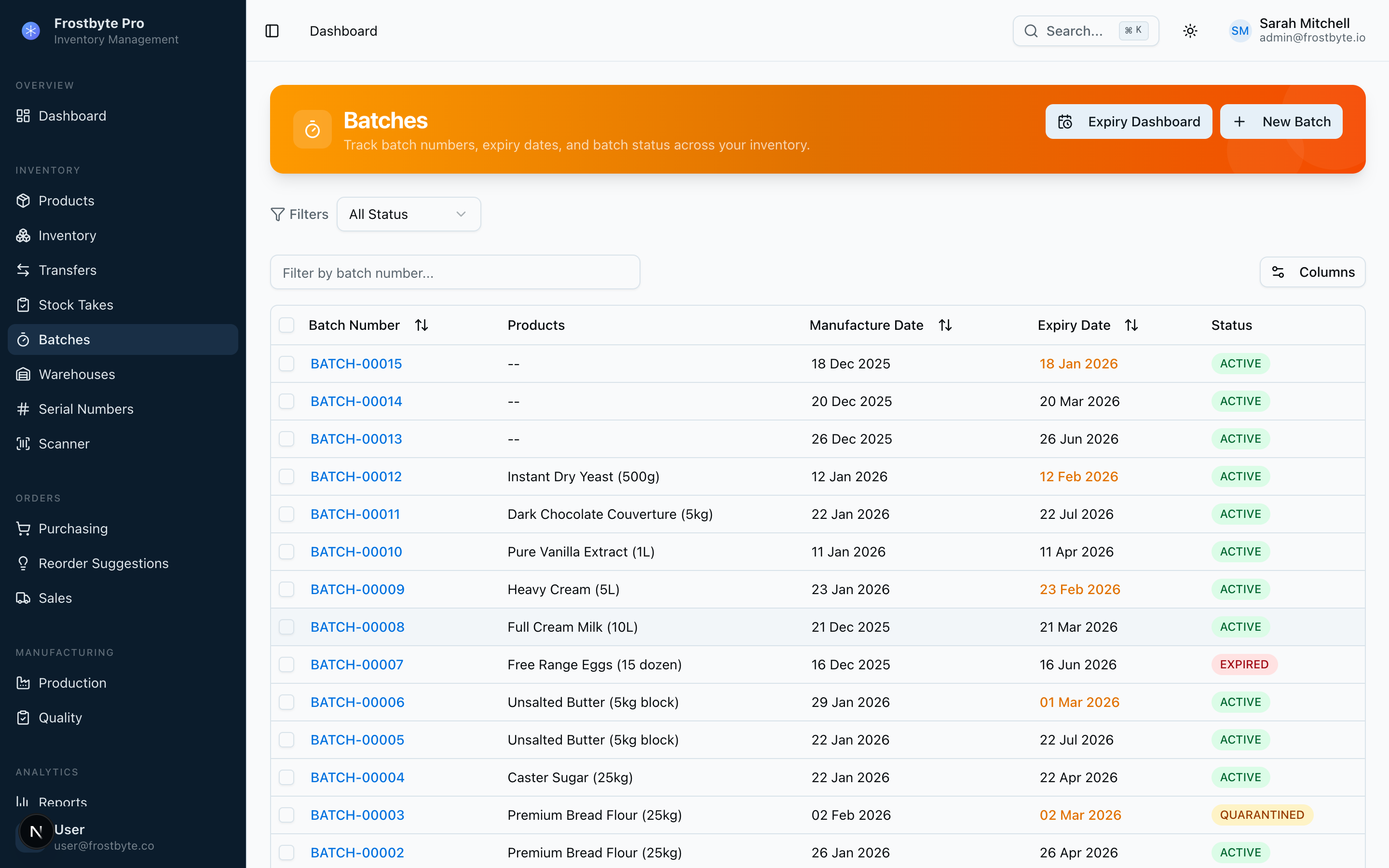The image size is (1389, 868).
Task: Open the search bar magnifier icon
Action: click(x=1032, y=30)
